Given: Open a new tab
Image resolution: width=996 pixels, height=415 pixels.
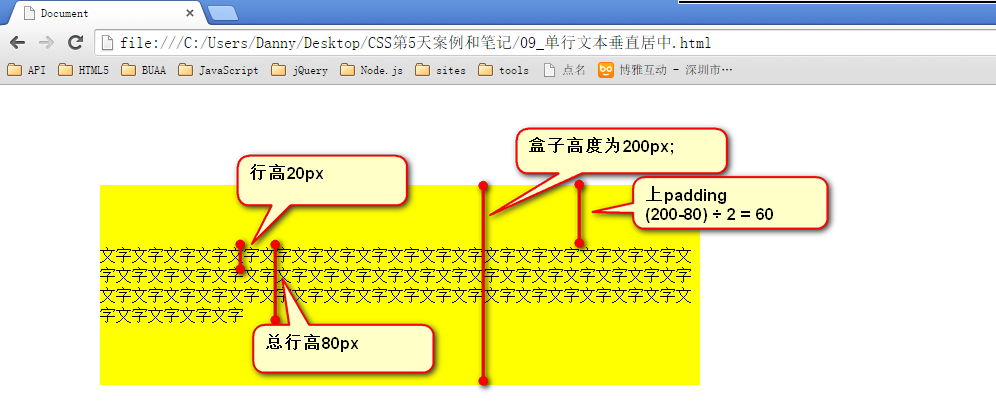Looking at the screenshot, I should (x=222, y=13).
